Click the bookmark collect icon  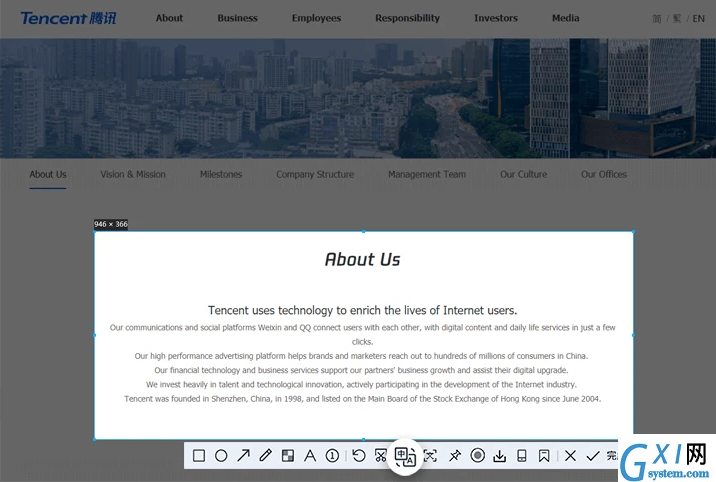tap(544, 456)
